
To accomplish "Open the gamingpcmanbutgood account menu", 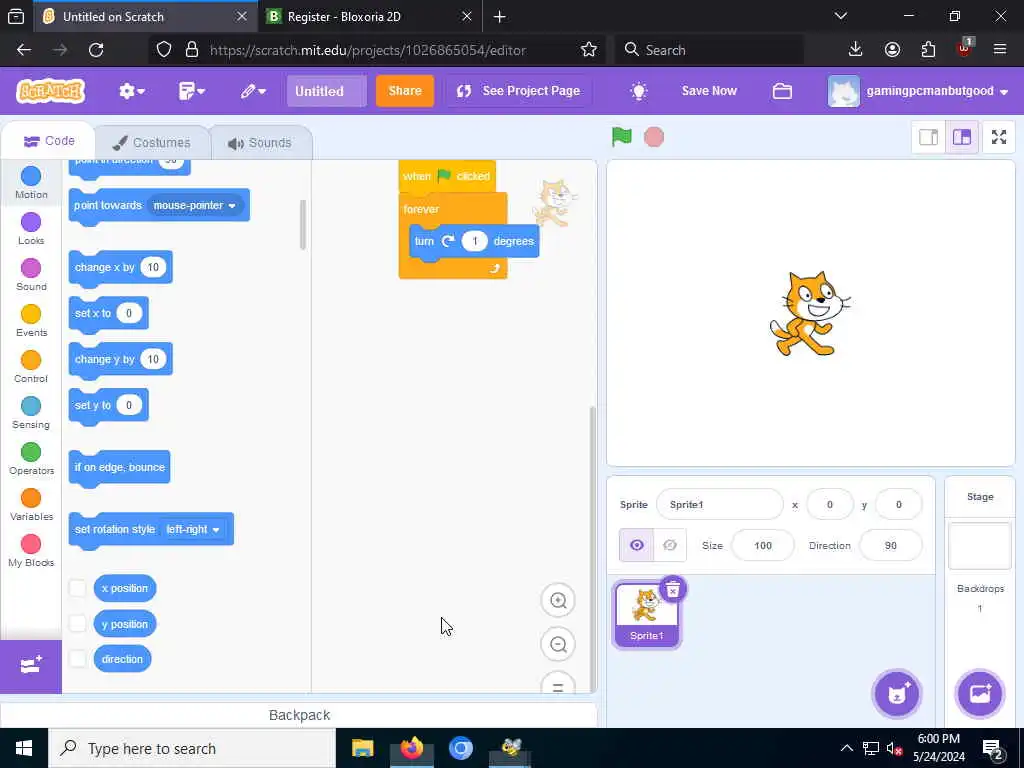I will pos(919,91).
